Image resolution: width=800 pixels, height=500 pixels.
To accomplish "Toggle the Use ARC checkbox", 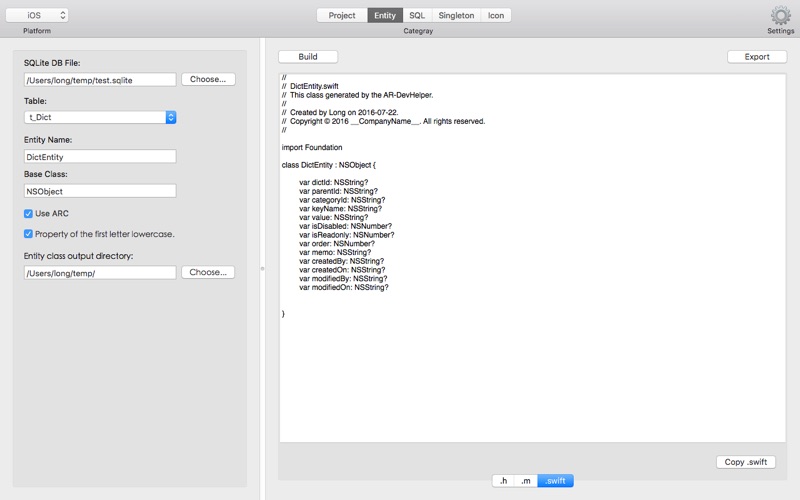I will point(29,213).
